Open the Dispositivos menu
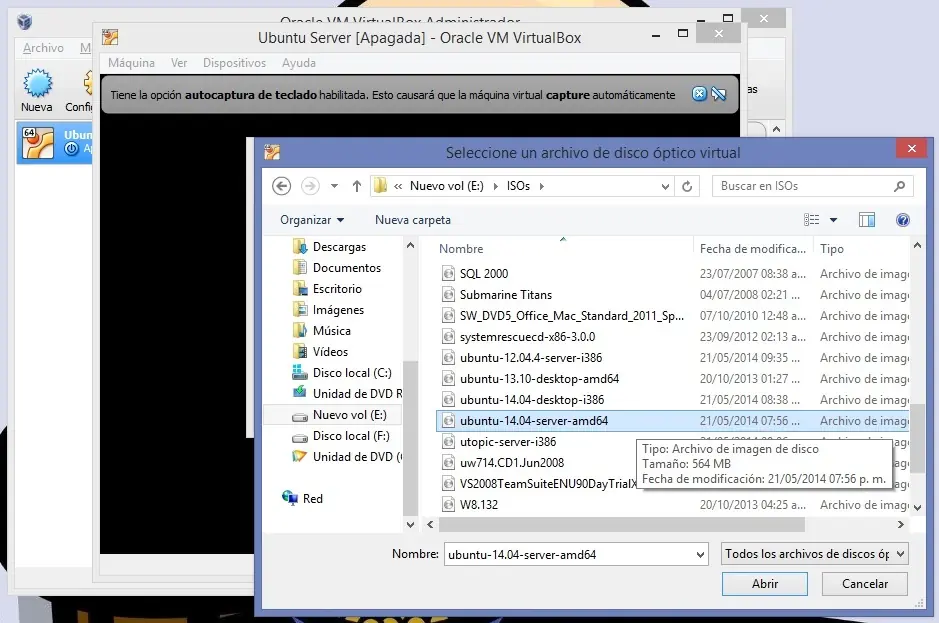939x623 pixels. pyautogui.click(x=234, y=63)
